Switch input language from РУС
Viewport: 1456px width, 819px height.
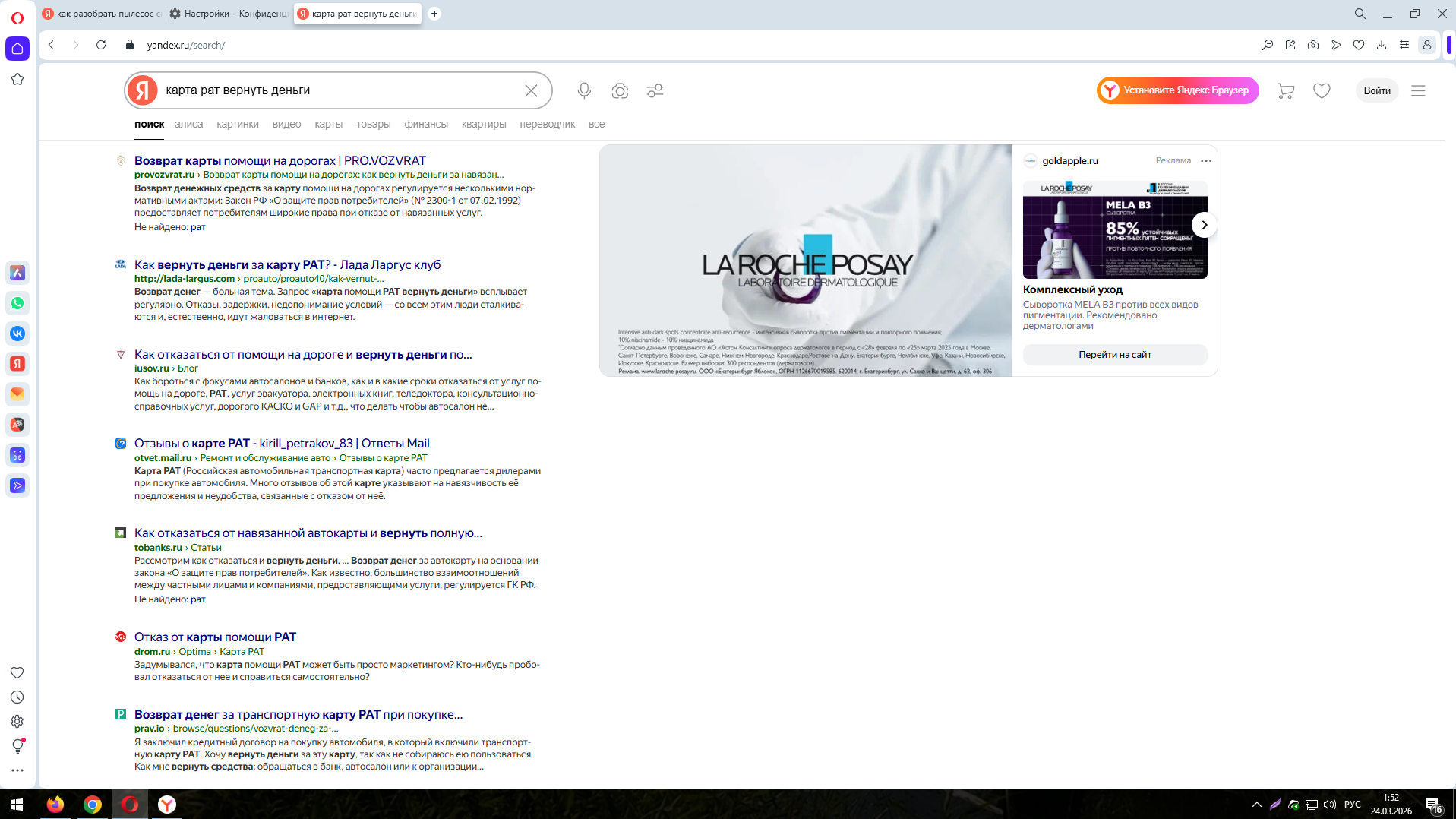[x=1352, y=805]
